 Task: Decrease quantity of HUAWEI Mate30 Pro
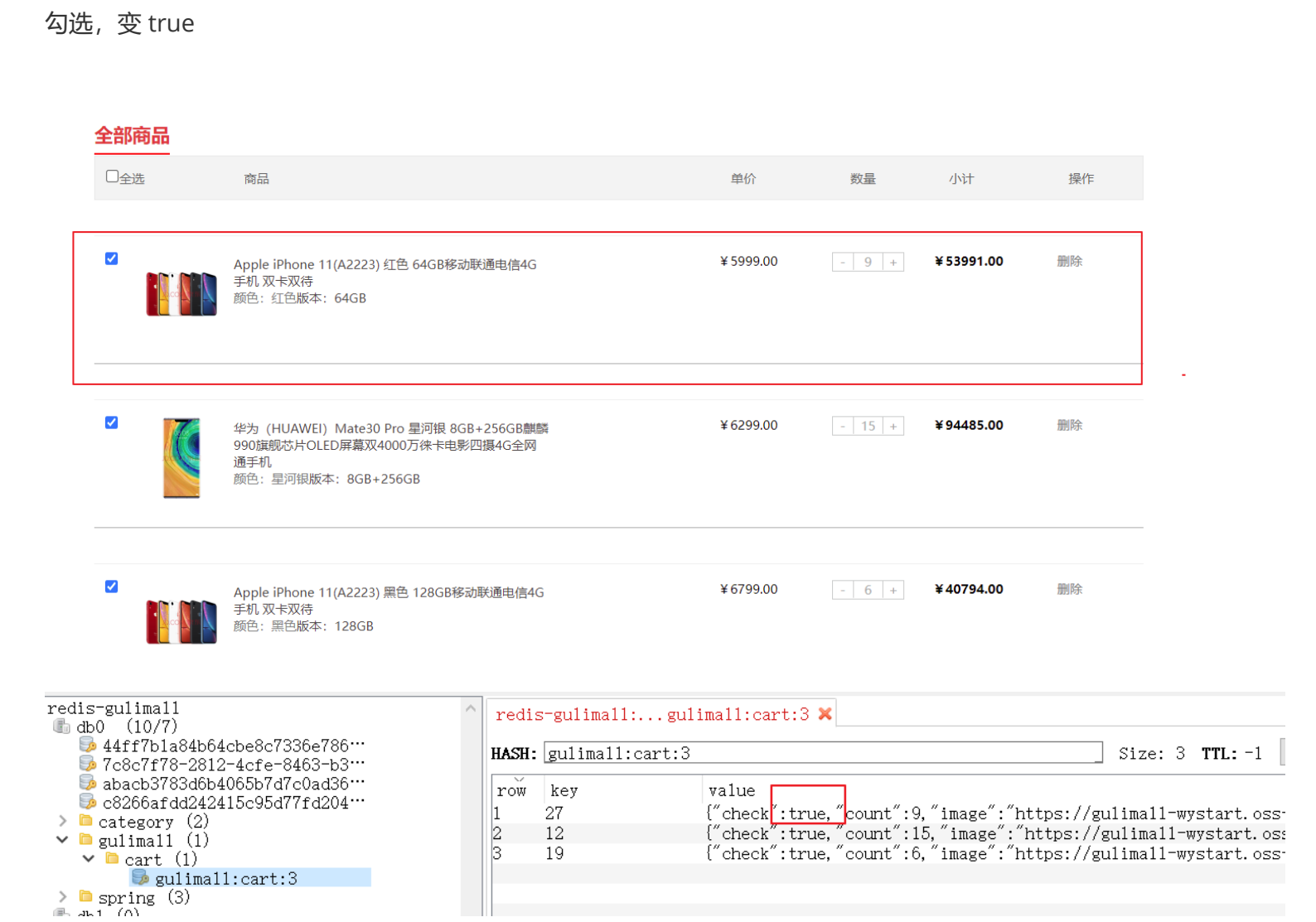[843, 426]
